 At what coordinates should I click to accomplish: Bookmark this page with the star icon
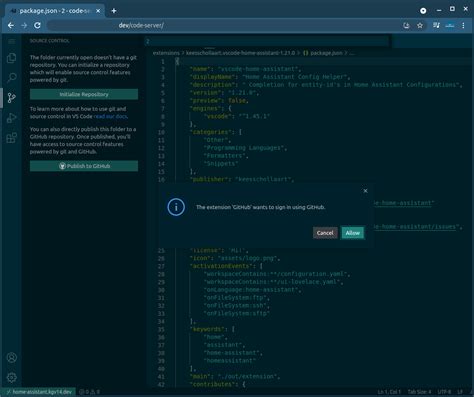(x=420, y=25)
